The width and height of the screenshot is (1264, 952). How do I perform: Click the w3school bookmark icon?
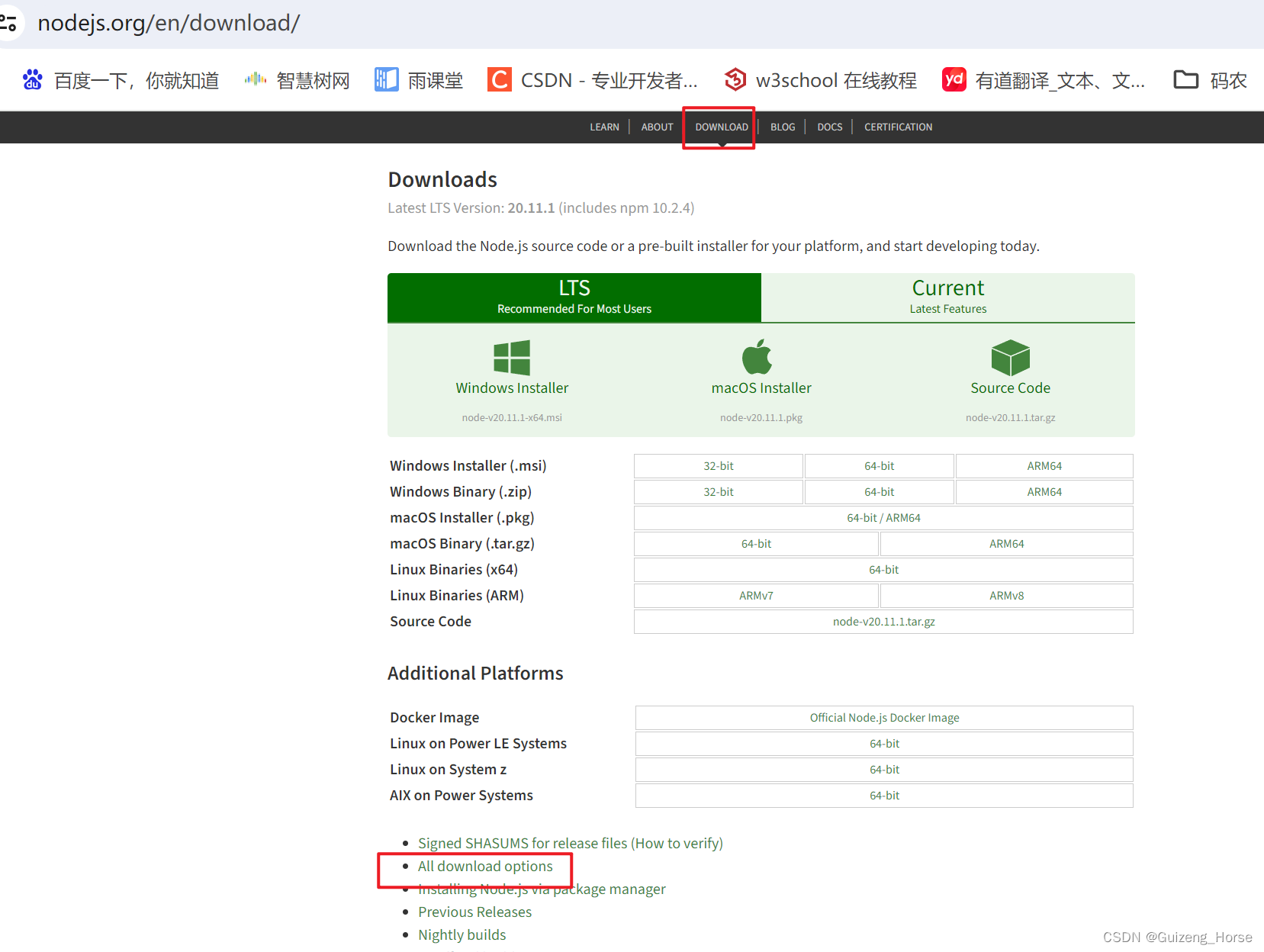[x=734, y=79]
